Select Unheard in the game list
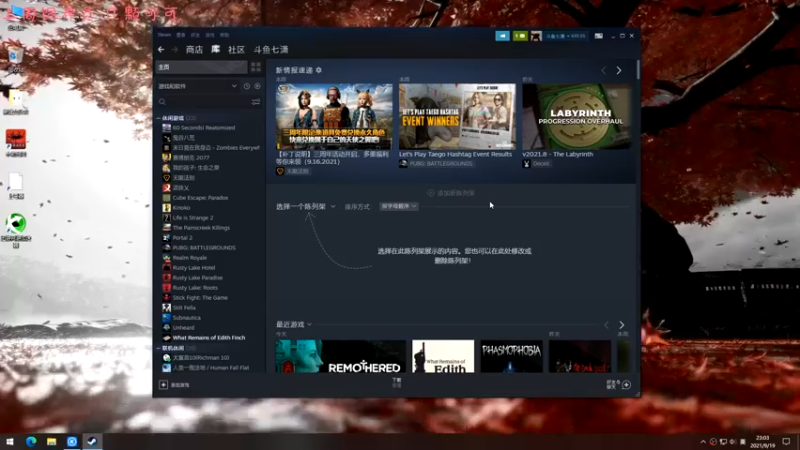The height and width of the screenshot is (450, 800). pyautogui.click(x=183, y=328)
